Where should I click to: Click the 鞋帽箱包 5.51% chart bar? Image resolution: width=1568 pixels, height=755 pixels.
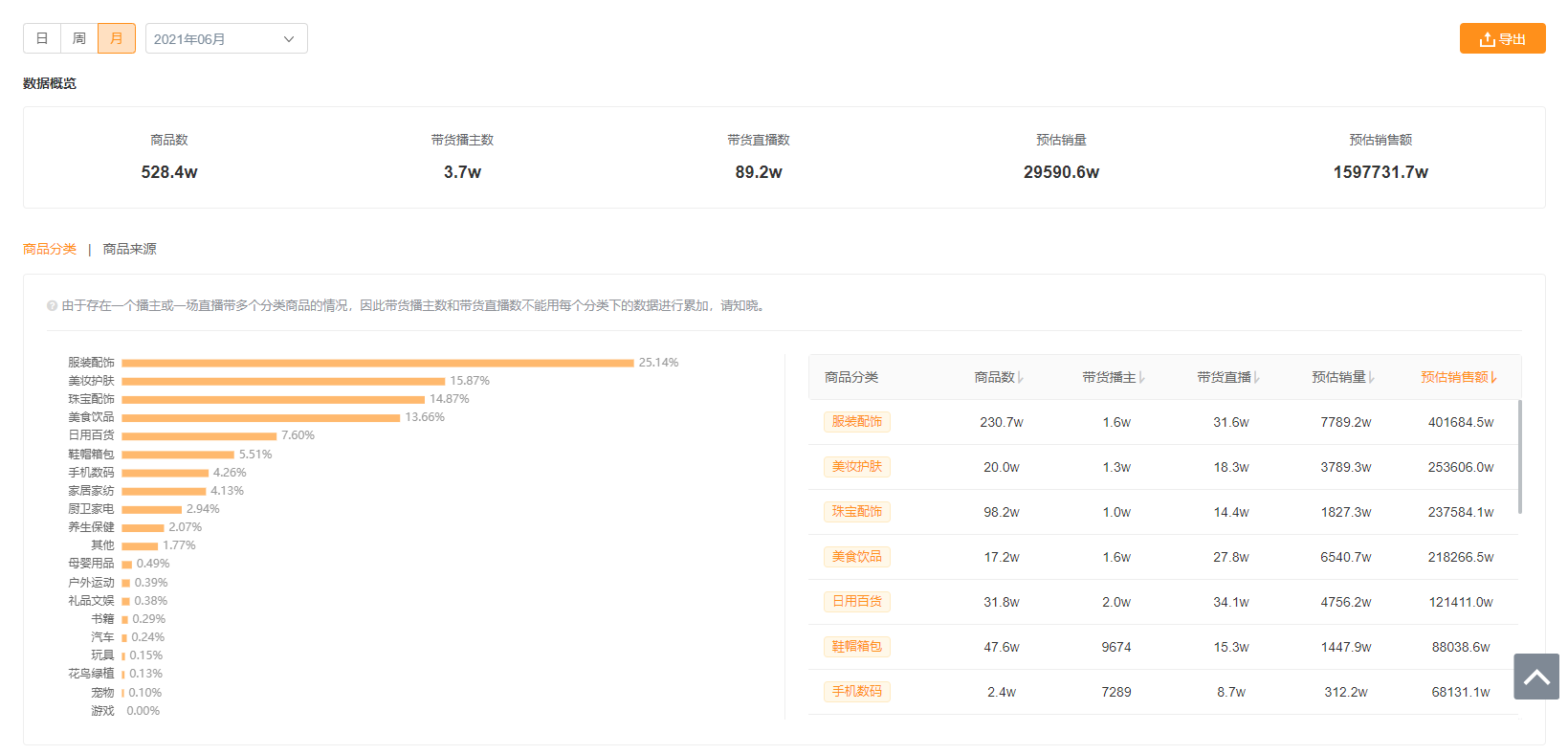(x=178, y=455)
